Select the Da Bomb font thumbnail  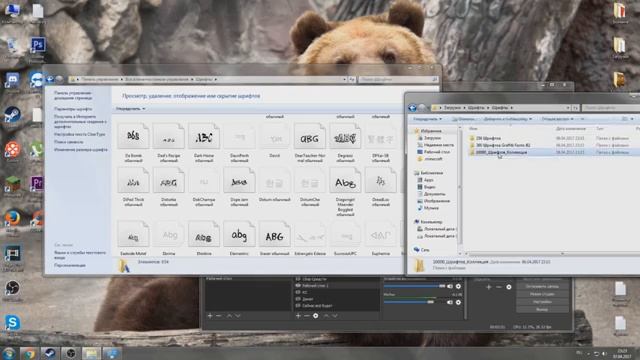tap(133, 136)
